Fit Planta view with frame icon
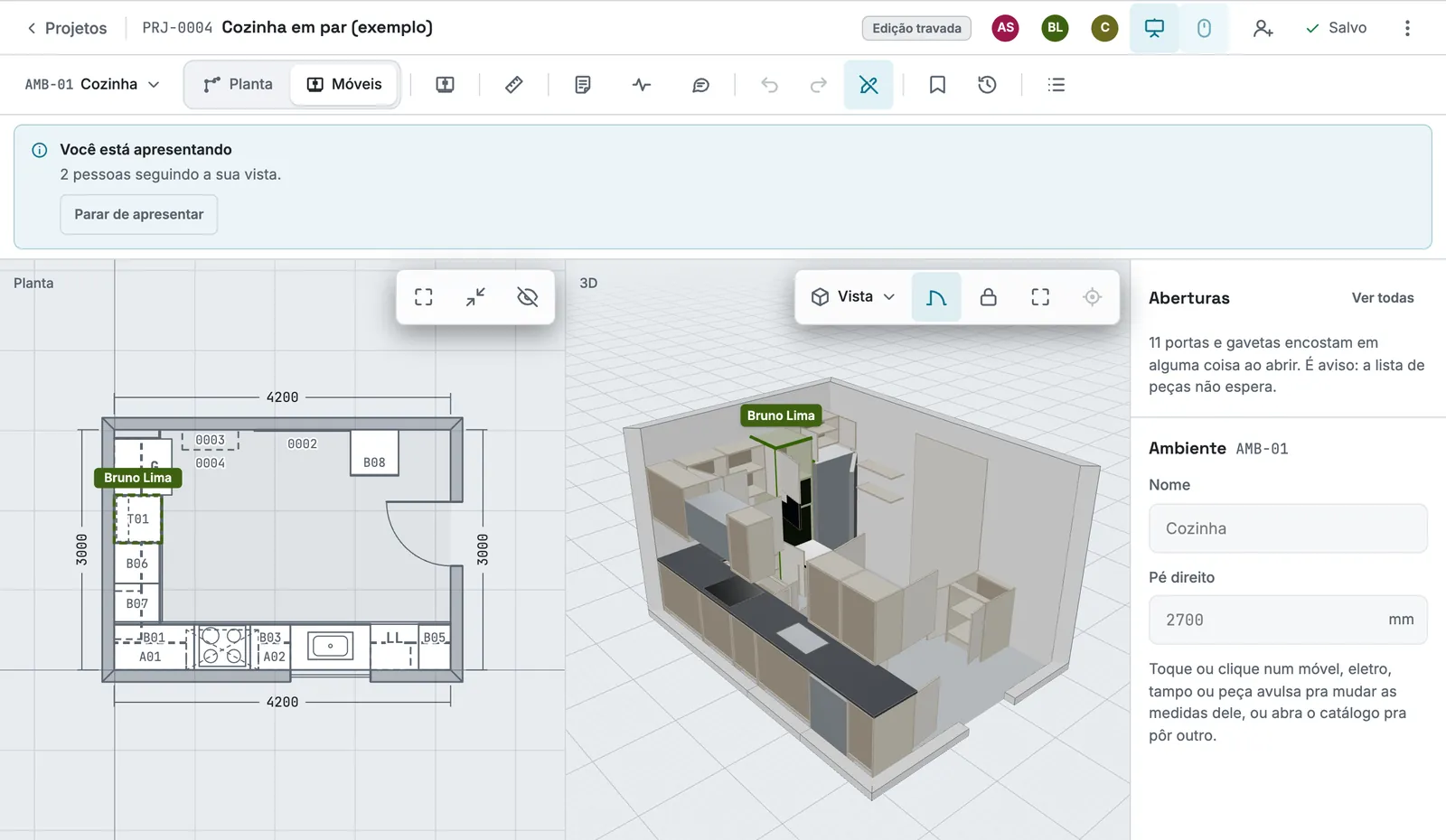 [x=424, y=297]
